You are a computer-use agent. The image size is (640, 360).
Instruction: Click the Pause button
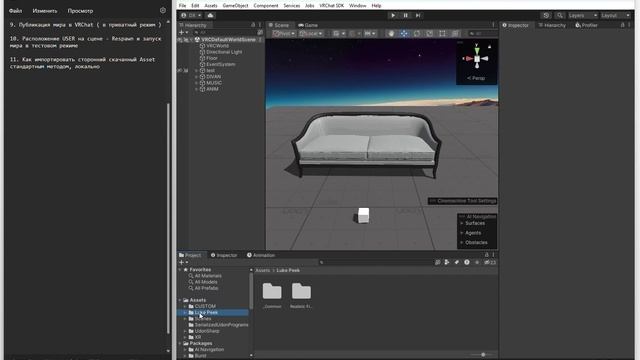click(405, 16)
